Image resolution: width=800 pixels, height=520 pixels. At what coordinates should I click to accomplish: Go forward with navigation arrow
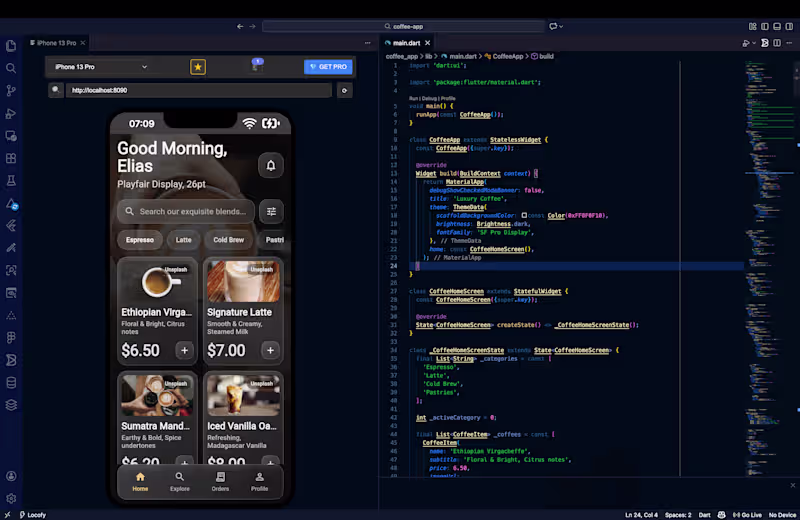pos(252,27)
